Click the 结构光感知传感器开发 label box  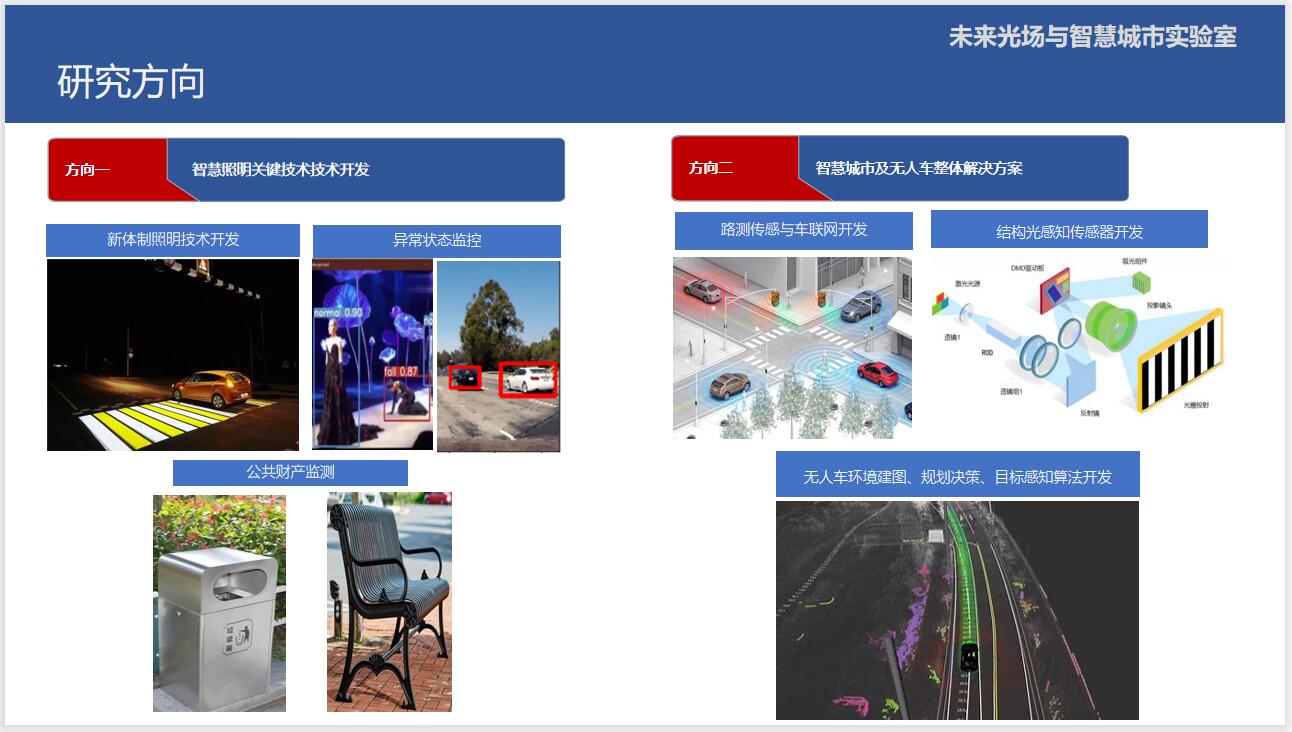[1069, 231]
